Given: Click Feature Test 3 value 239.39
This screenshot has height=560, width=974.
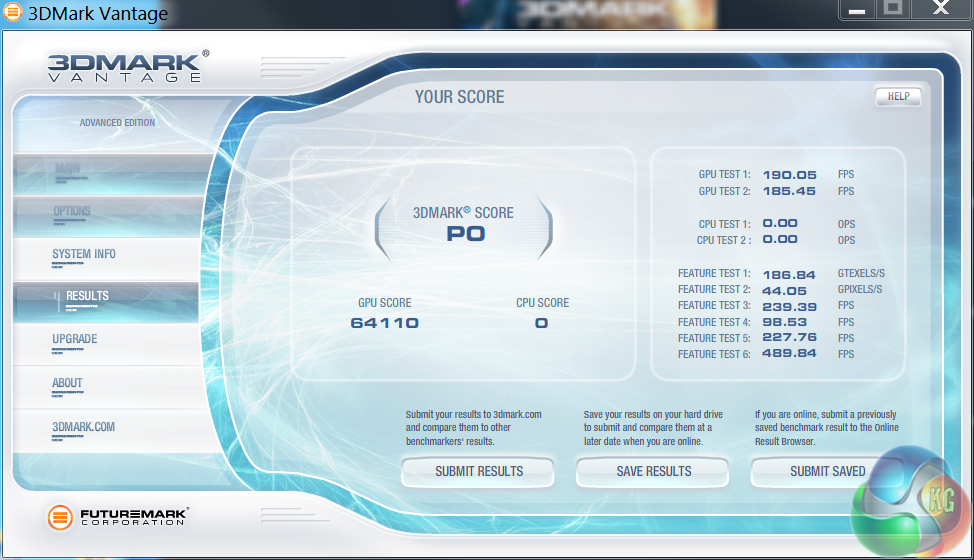Looking at the screenshot, I should [x=790, y=307].
